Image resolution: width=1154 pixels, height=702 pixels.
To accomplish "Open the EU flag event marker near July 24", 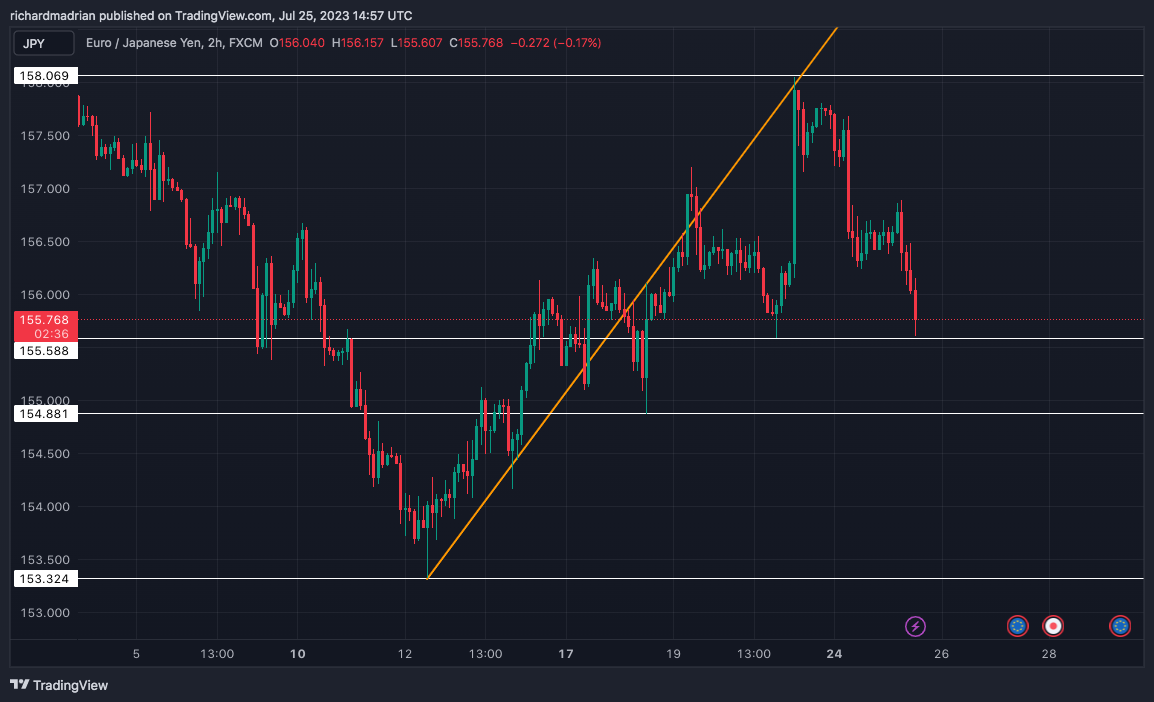I will [1017, 626].
